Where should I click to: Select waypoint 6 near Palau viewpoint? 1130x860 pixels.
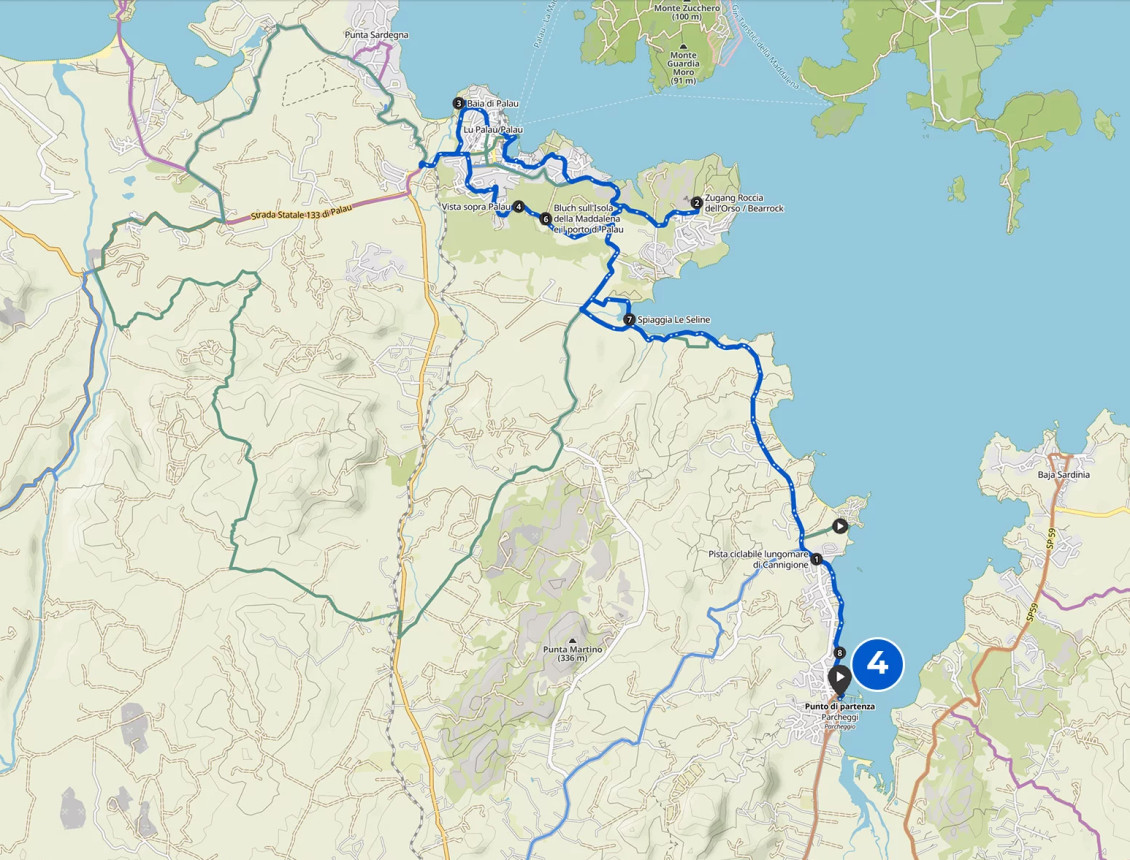point(546,218)
